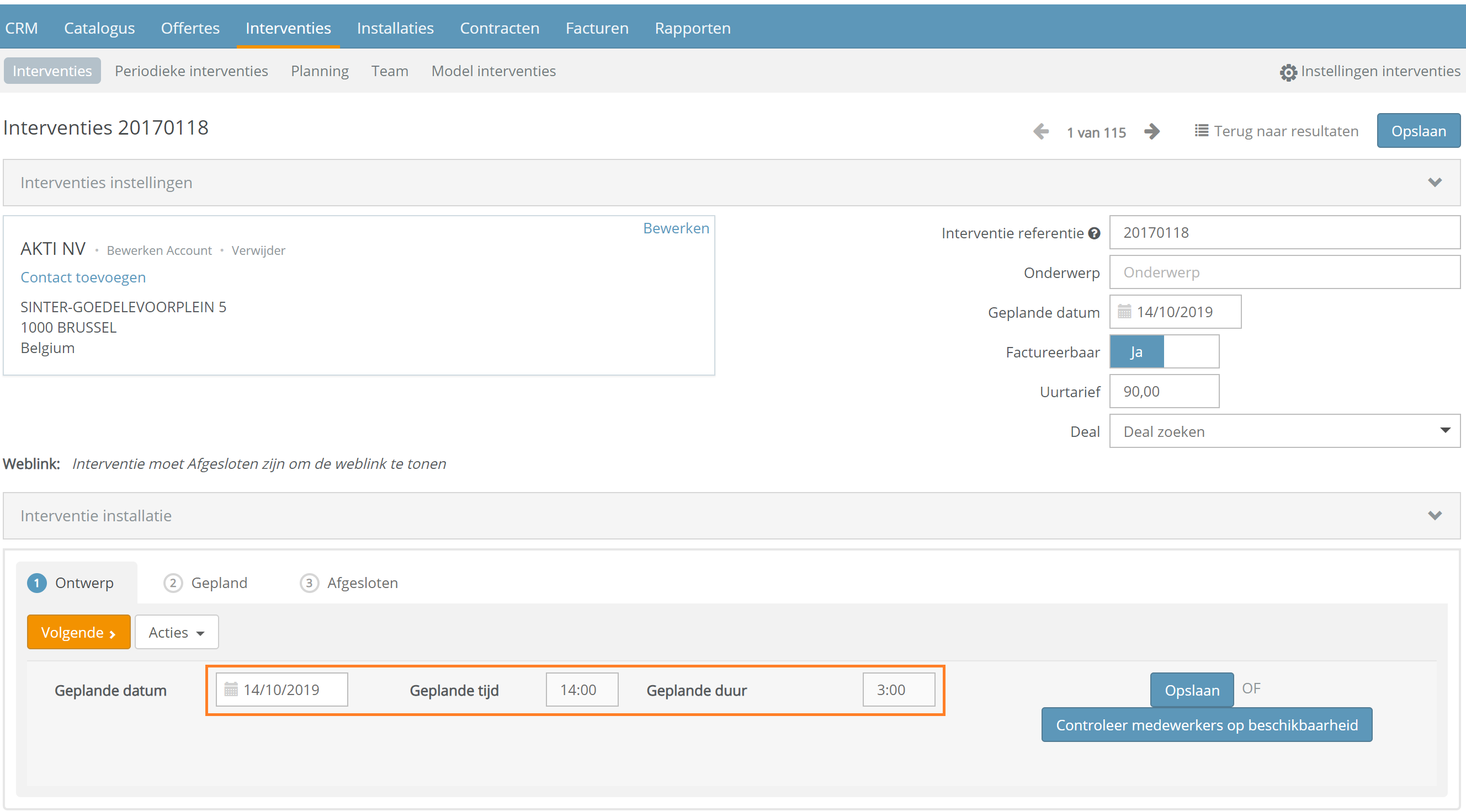The image size is (1466, 812).
Task: Click the SINTER-GOEDELEVOORPLEIN 5 address line
Action: pyautogui.click(x=124, y=307)
